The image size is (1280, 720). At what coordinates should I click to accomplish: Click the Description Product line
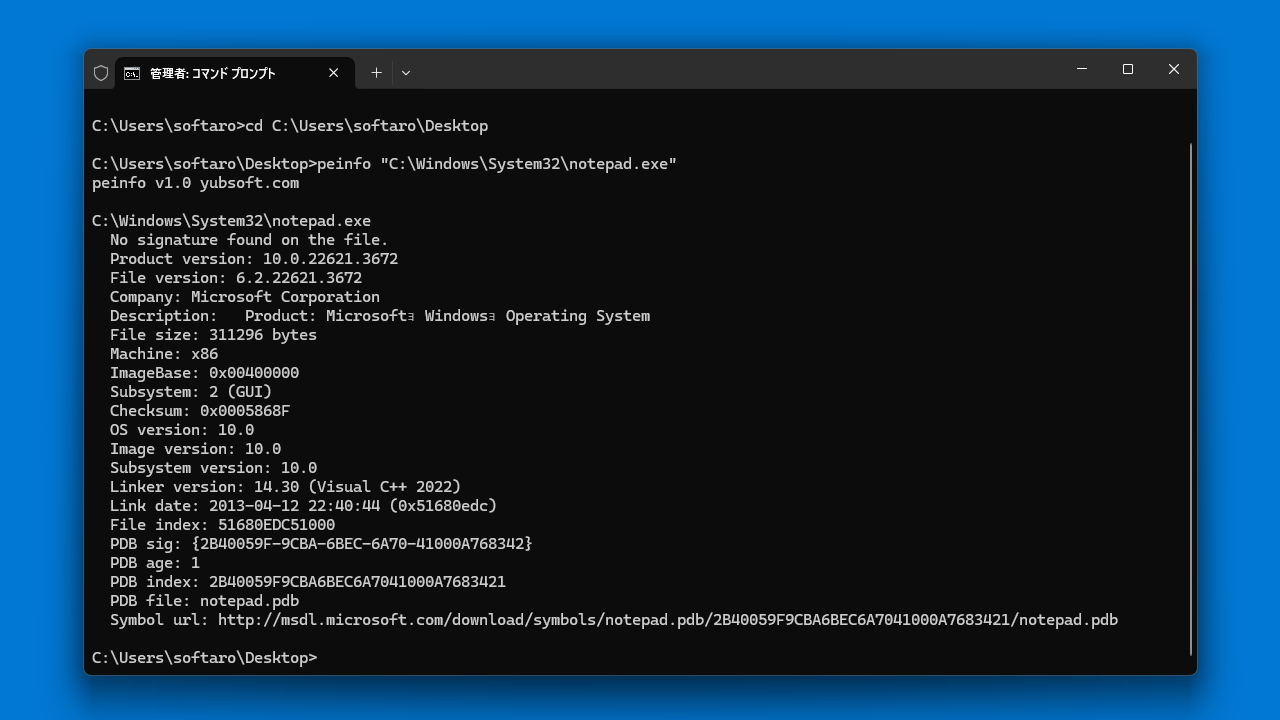coord(380,316)
